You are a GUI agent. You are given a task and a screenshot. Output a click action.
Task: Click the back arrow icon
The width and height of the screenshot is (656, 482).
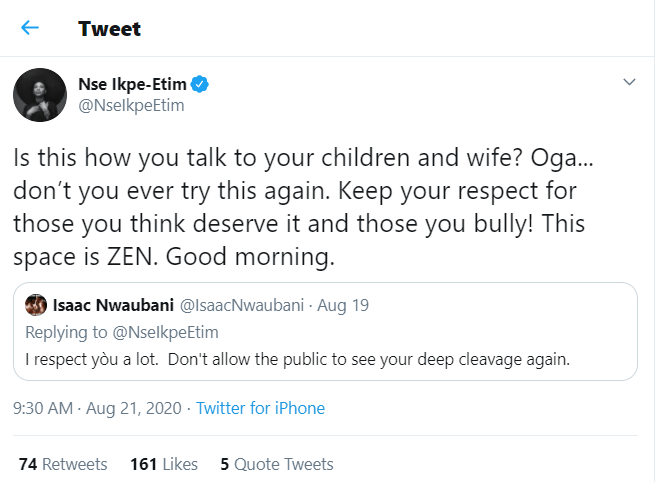(30, 28)
